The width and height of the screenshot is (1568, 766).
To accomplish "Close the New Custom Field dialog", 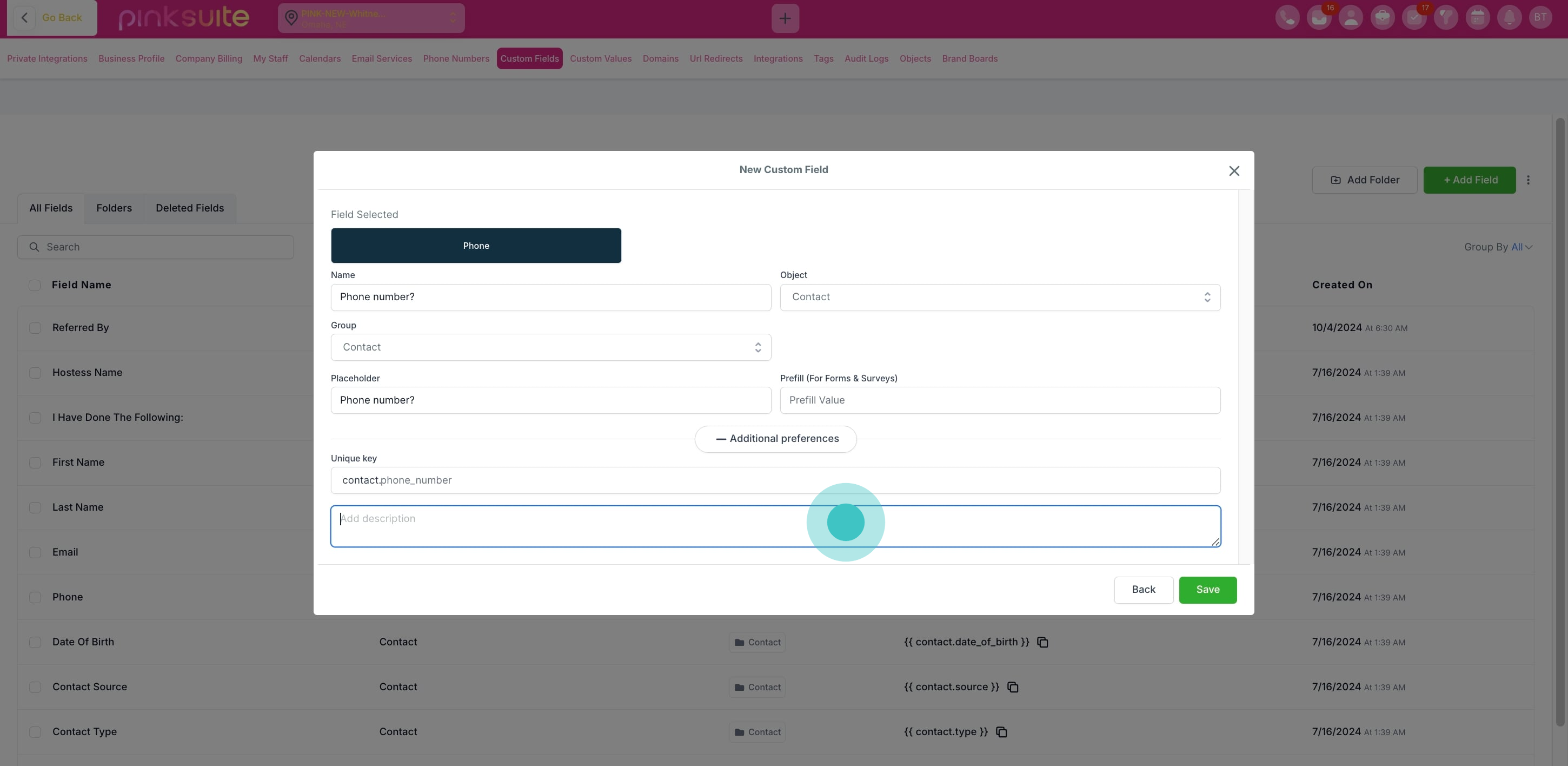I will coord(1234,171).
